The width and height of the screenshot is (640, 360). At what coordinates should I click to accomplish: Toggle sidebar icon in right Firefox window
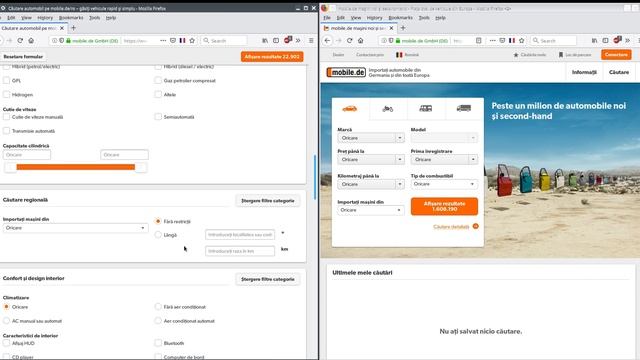tap(605, 40)
